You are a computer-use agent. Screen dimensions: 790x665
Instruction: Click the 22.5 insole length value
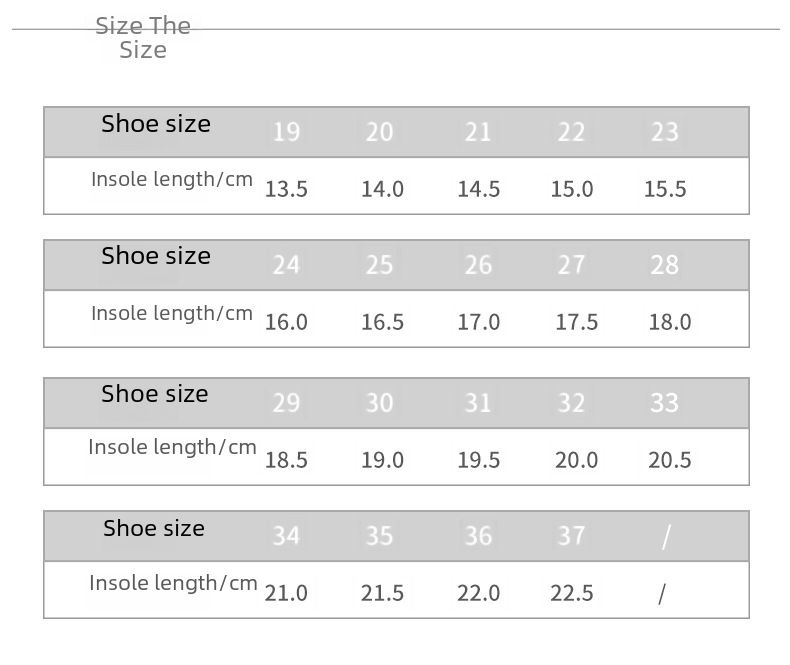[572, 593]
